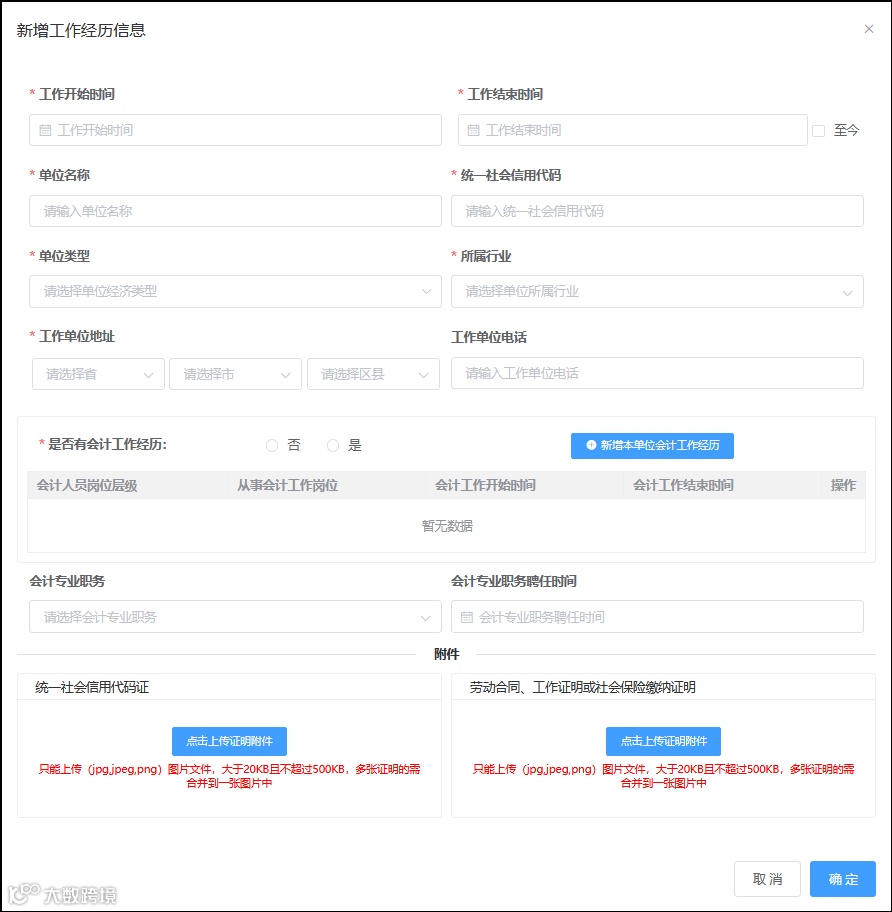Expand the 请选择区县 district dropdown
The width and height of the screenshot is (892, 912).
tap(373, 374)
